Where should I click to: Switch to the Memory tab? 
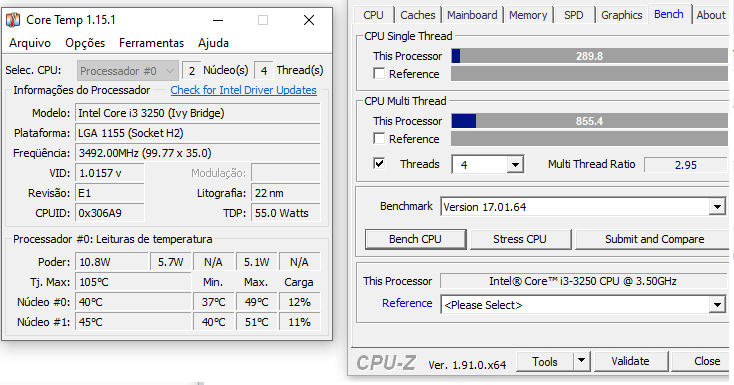[528, 15]
